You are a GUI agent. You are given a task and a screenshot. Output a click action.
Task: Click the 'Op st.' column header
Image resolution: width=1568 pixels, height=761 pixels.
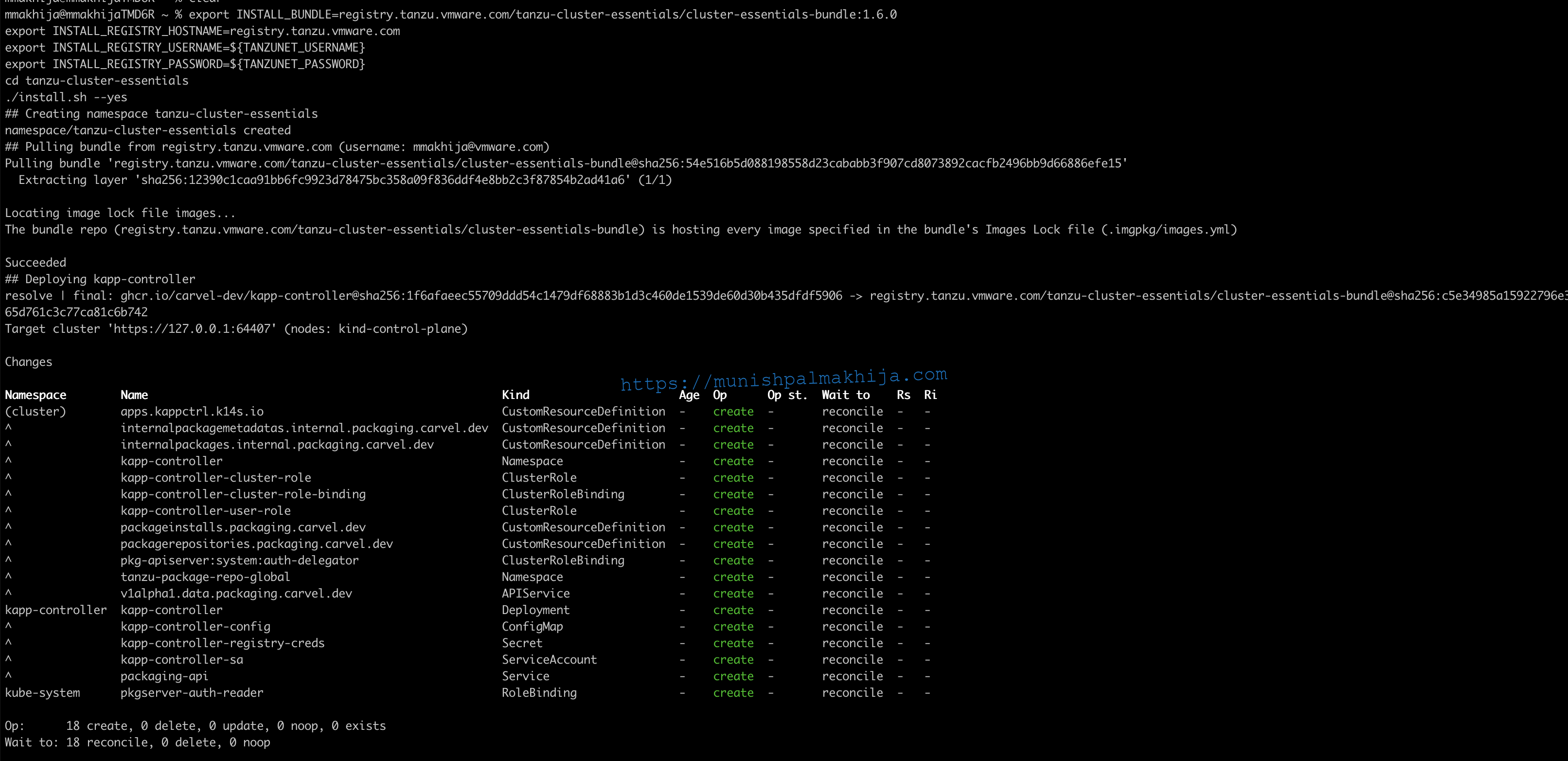coord(787,395)
